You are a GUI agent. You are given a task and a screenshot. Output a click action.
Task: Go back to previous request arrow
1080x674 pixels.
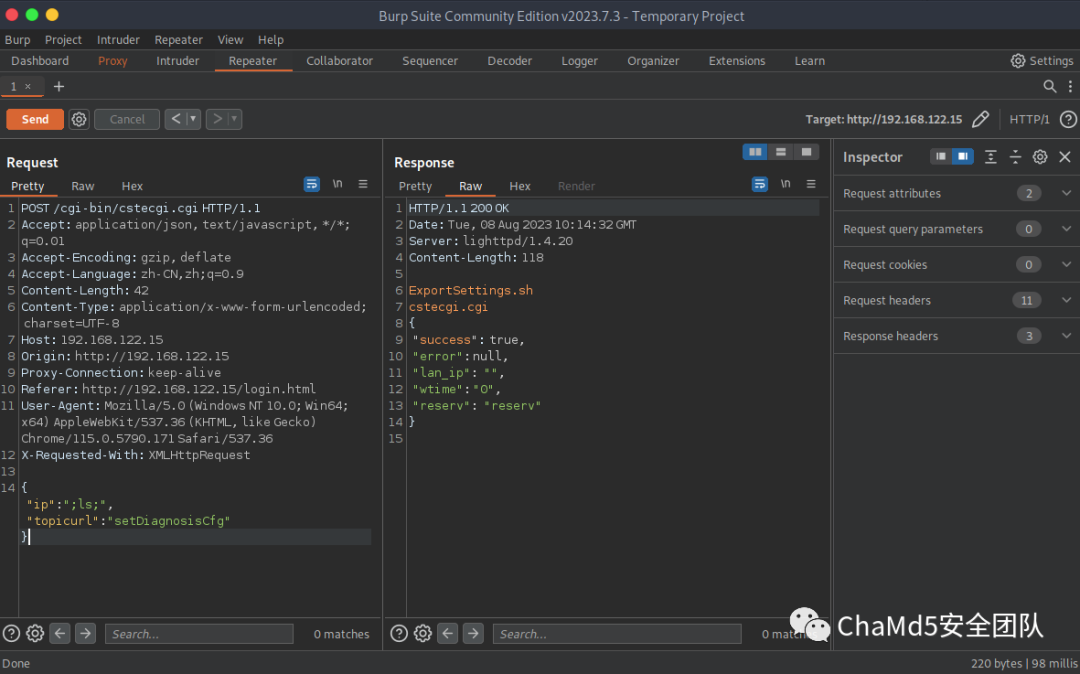(x=176, y=119)
